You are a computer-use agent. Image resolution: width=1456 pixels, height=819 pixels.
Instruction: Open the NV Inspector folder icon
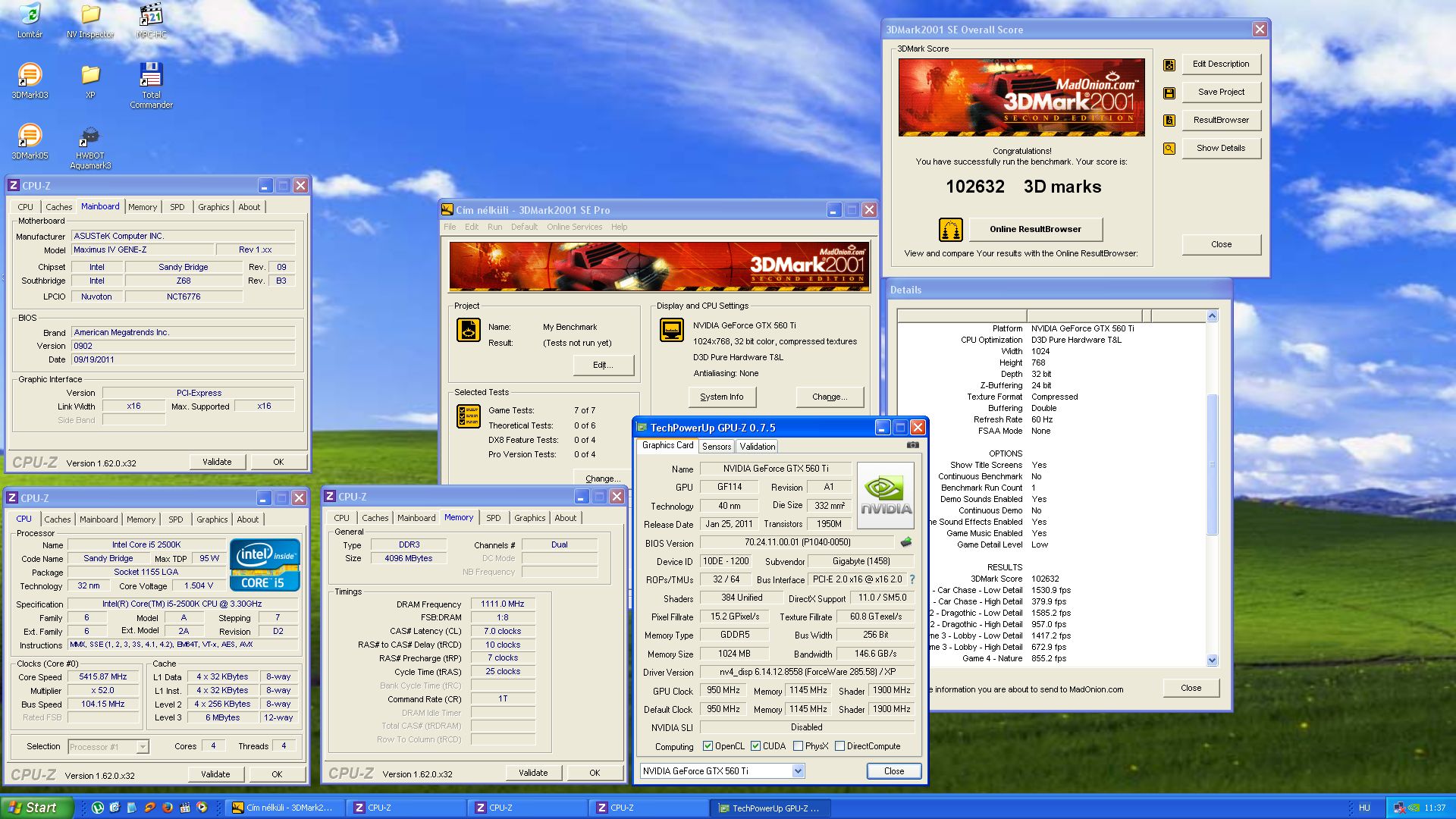tap(90, 14)
